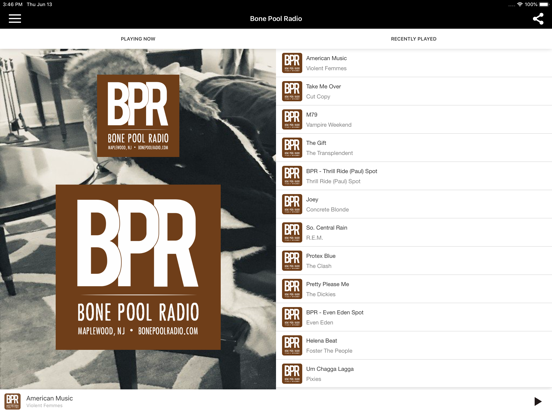
Task: Select 'Pretty Please Me' song title
Action: (x=327, y=284)
